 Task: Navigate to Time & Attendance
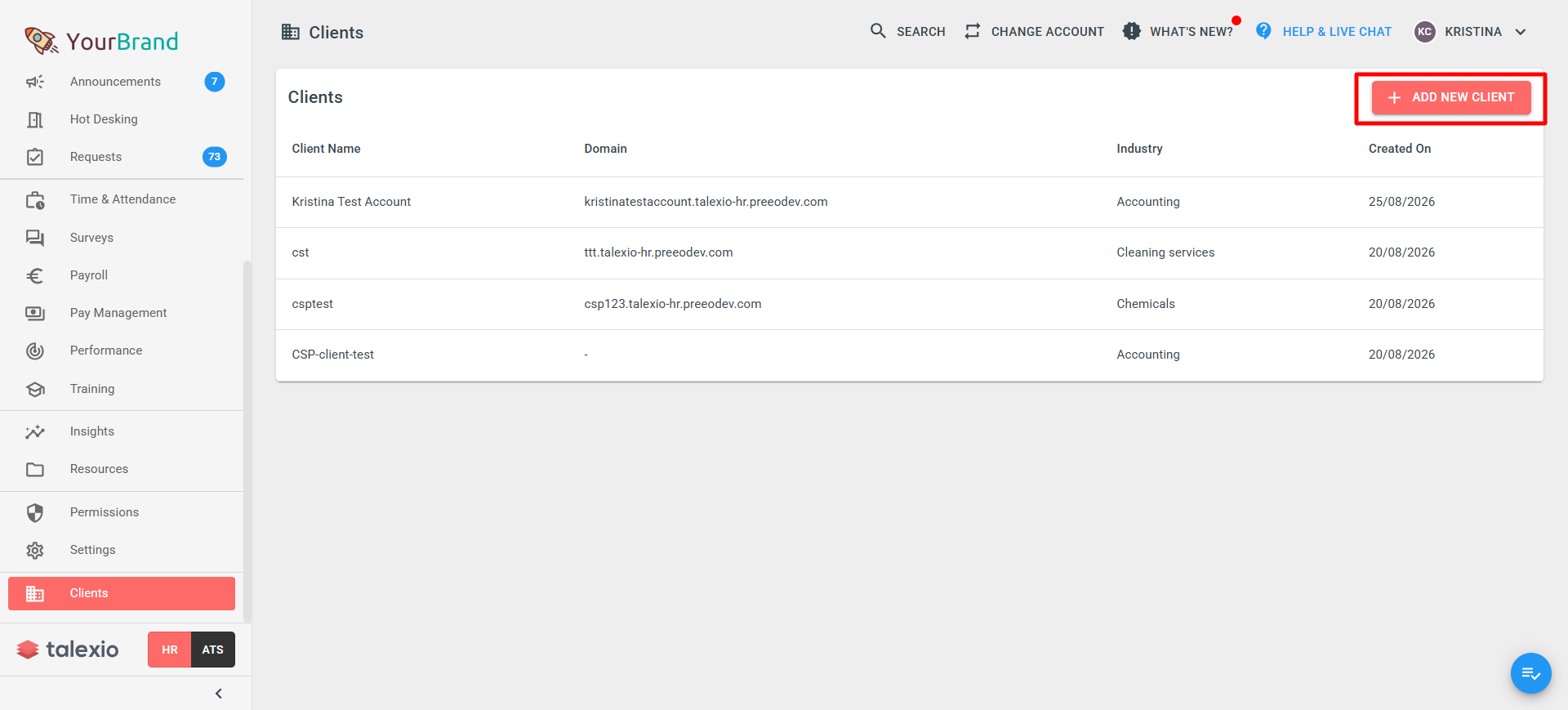[x=122, y=199]
